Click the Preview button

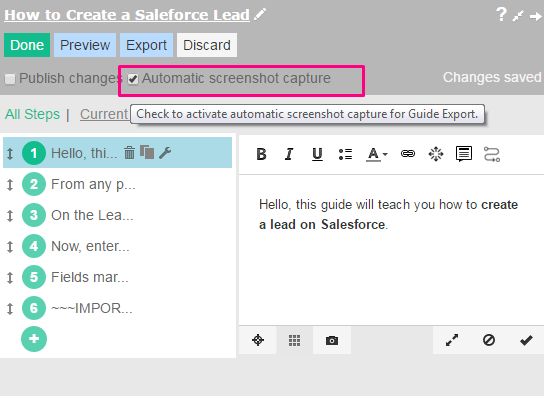point(85,45)
